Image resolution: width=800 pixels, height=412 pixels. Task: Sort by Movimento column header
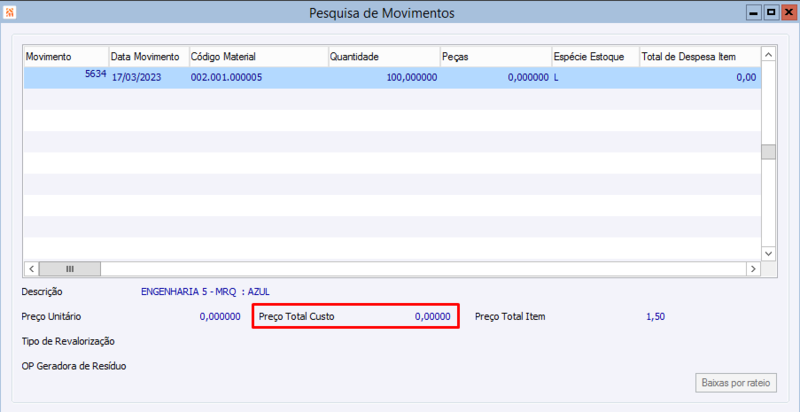pos(66,57)
